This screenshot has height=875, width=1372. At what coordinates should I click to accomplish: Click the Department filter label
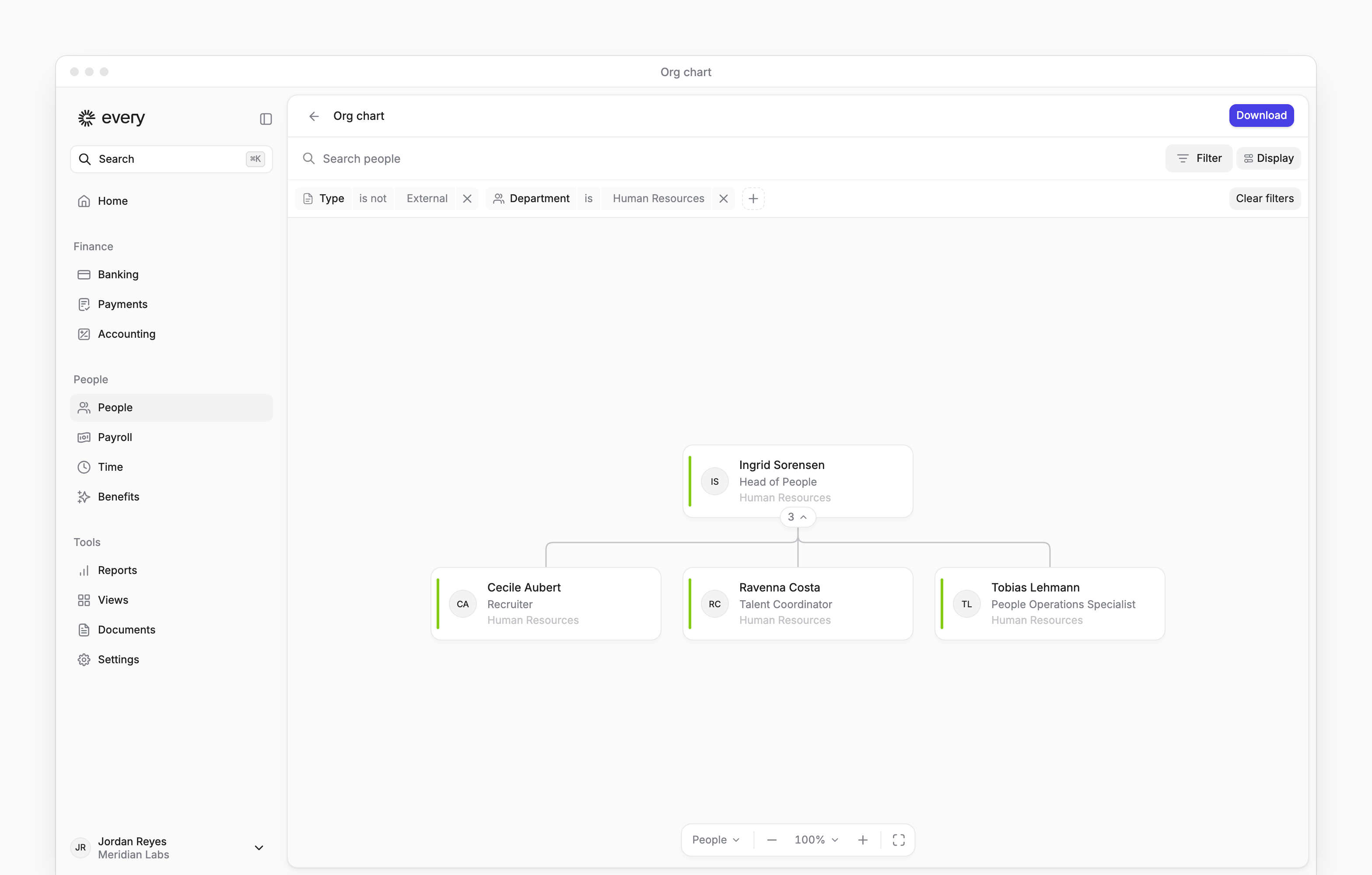532,198
